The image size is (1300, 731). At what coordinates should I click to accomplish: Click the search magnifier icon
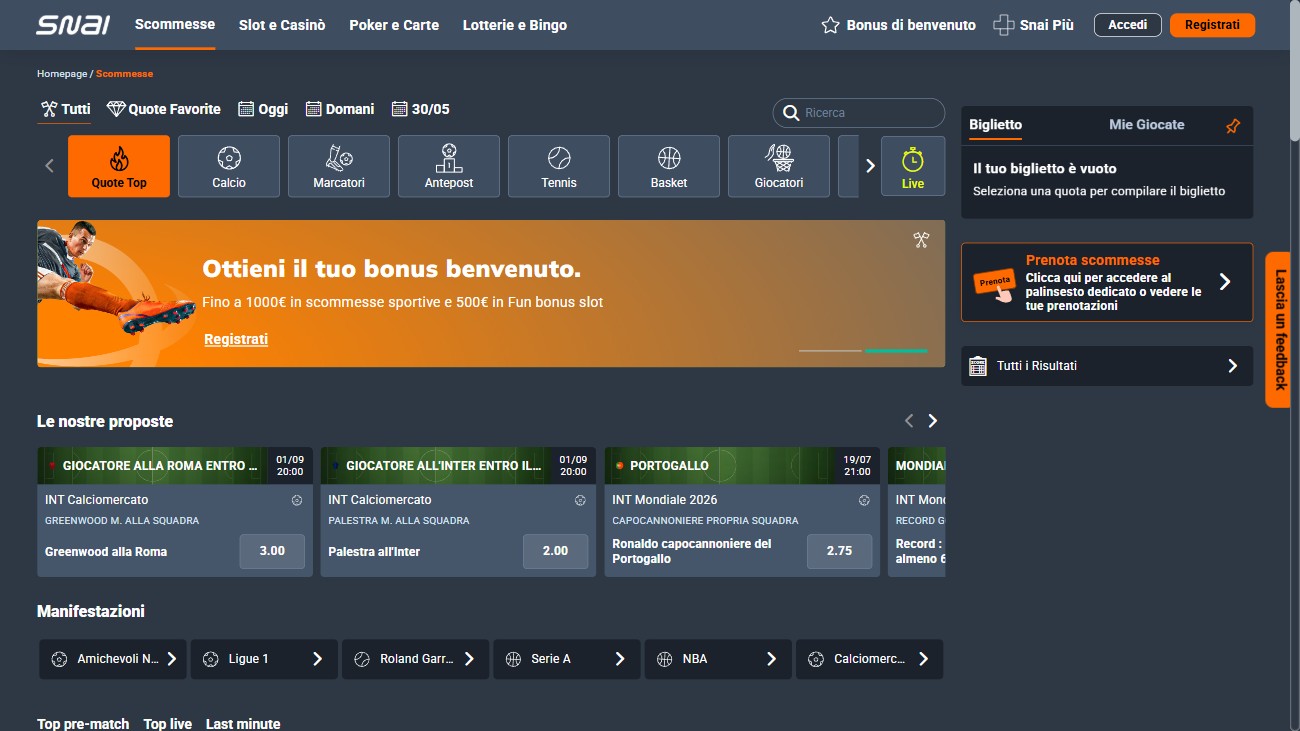click(790, 113)
